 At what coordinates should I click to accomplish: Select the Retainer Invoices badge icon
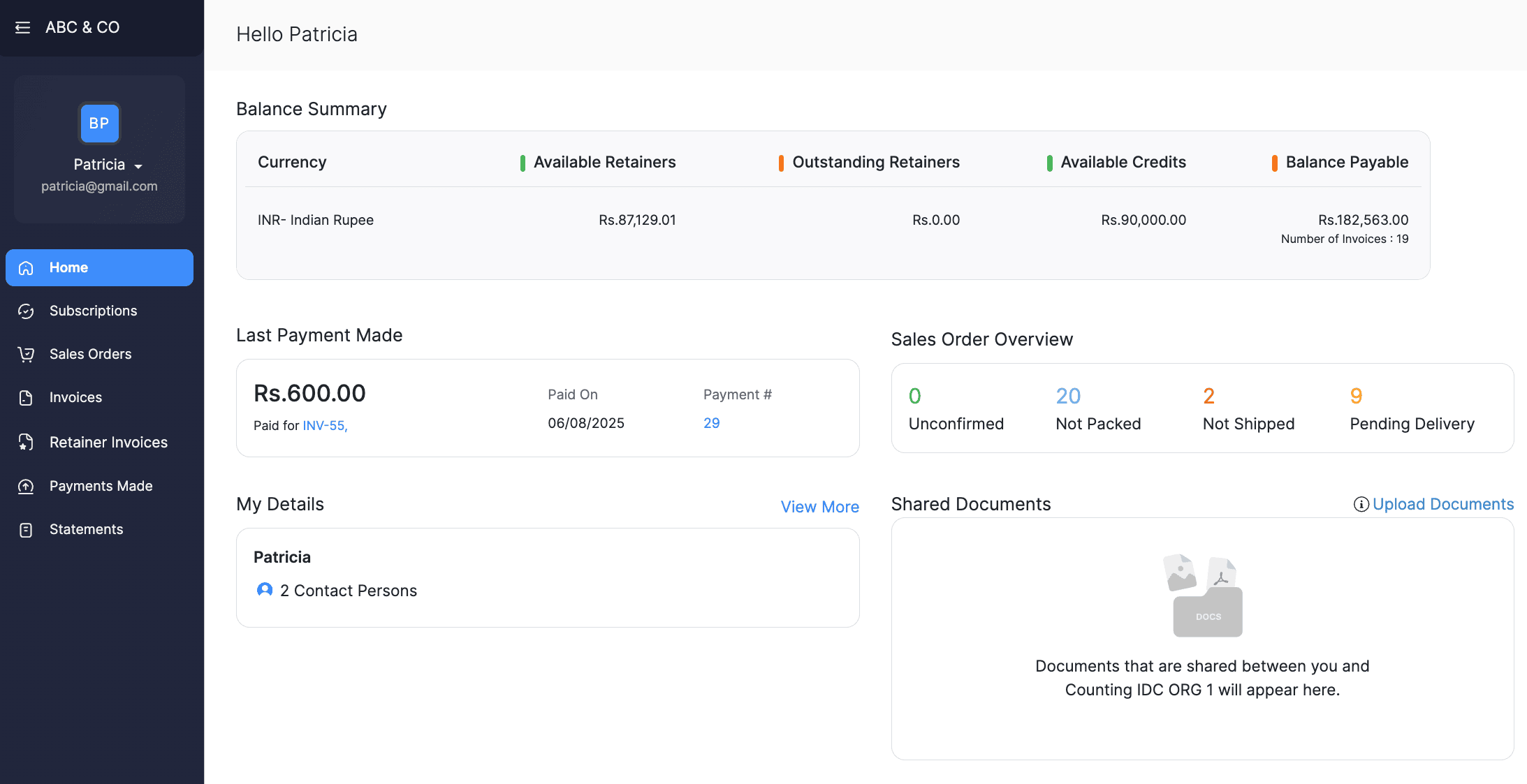tap(26, 442)
